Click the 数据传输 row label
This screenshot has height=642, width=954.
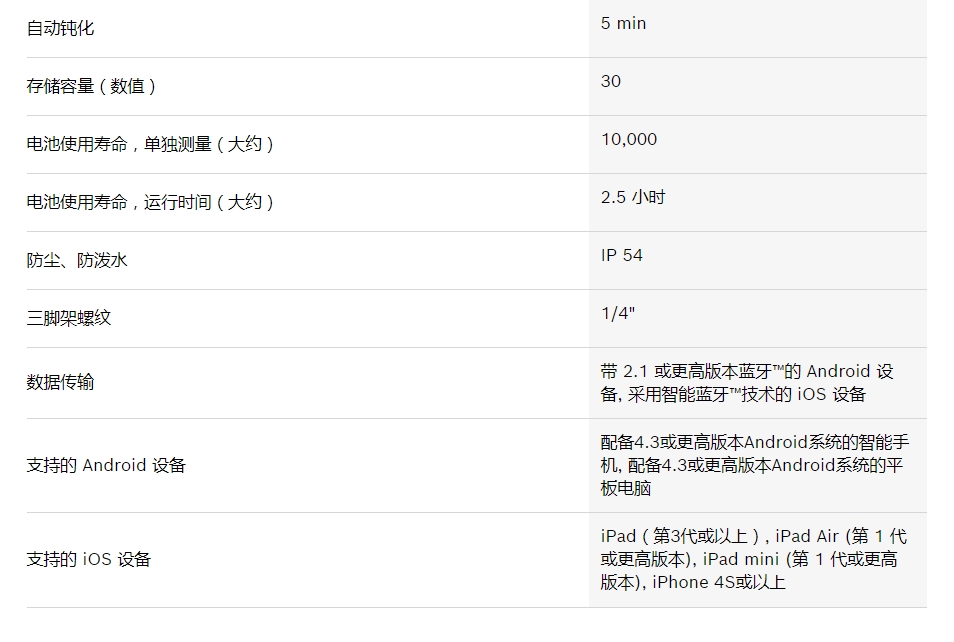[x=60, y=382]
